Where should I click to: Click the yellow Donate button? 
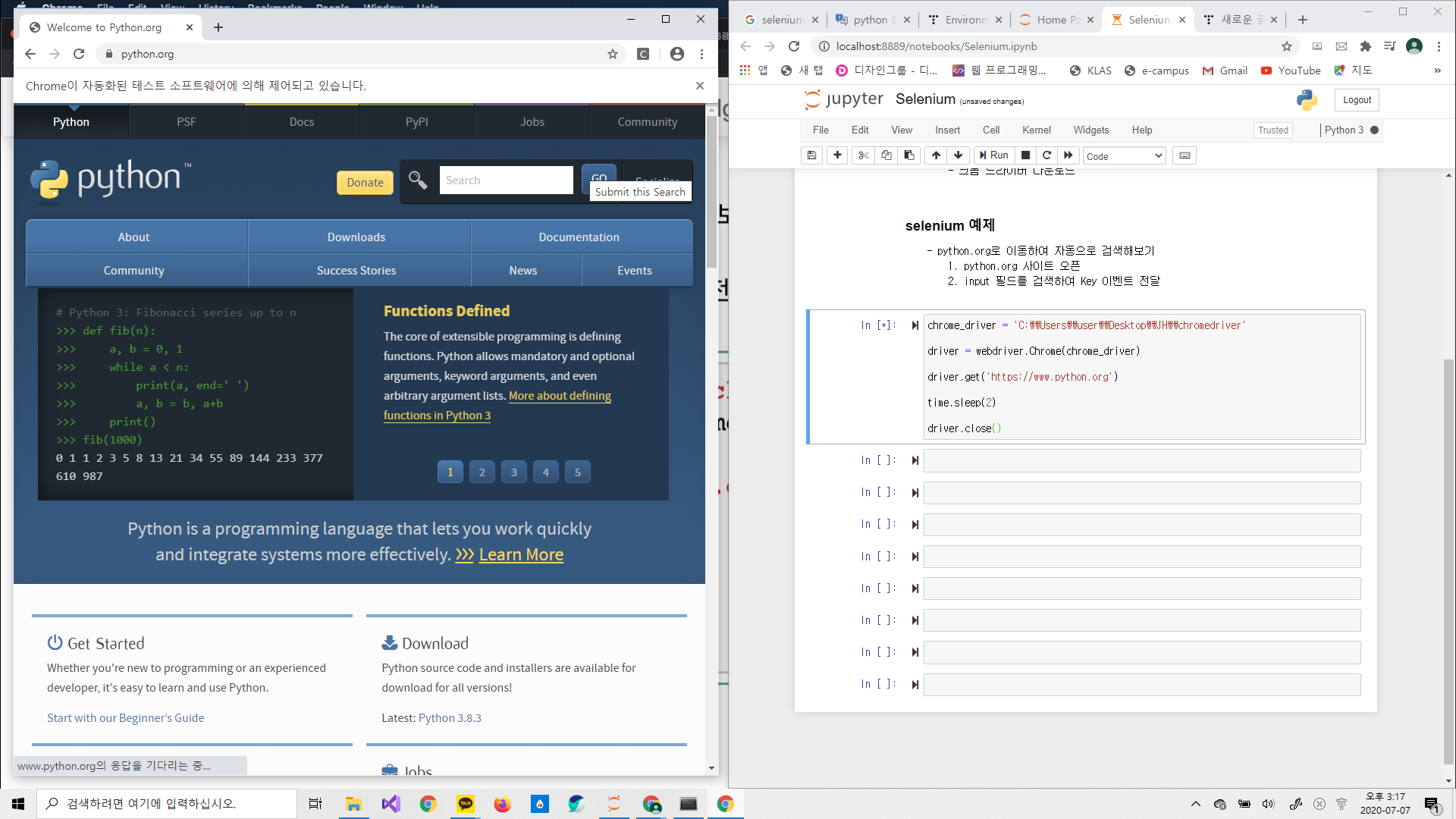[x=365, y=183]
